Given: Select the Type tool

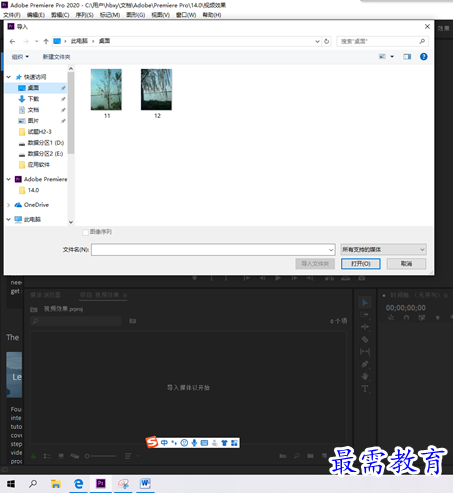Looking at the screenshot, I should tap(365, 389).
